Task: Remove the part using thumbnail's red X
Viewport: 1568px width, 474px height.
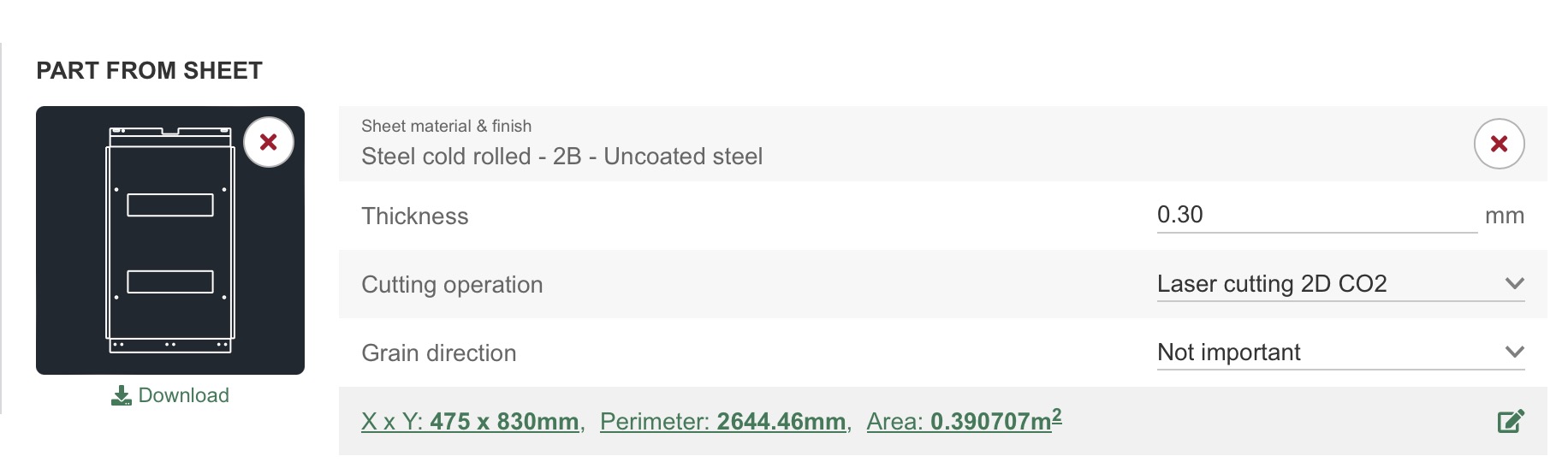Action: [269, 142]
